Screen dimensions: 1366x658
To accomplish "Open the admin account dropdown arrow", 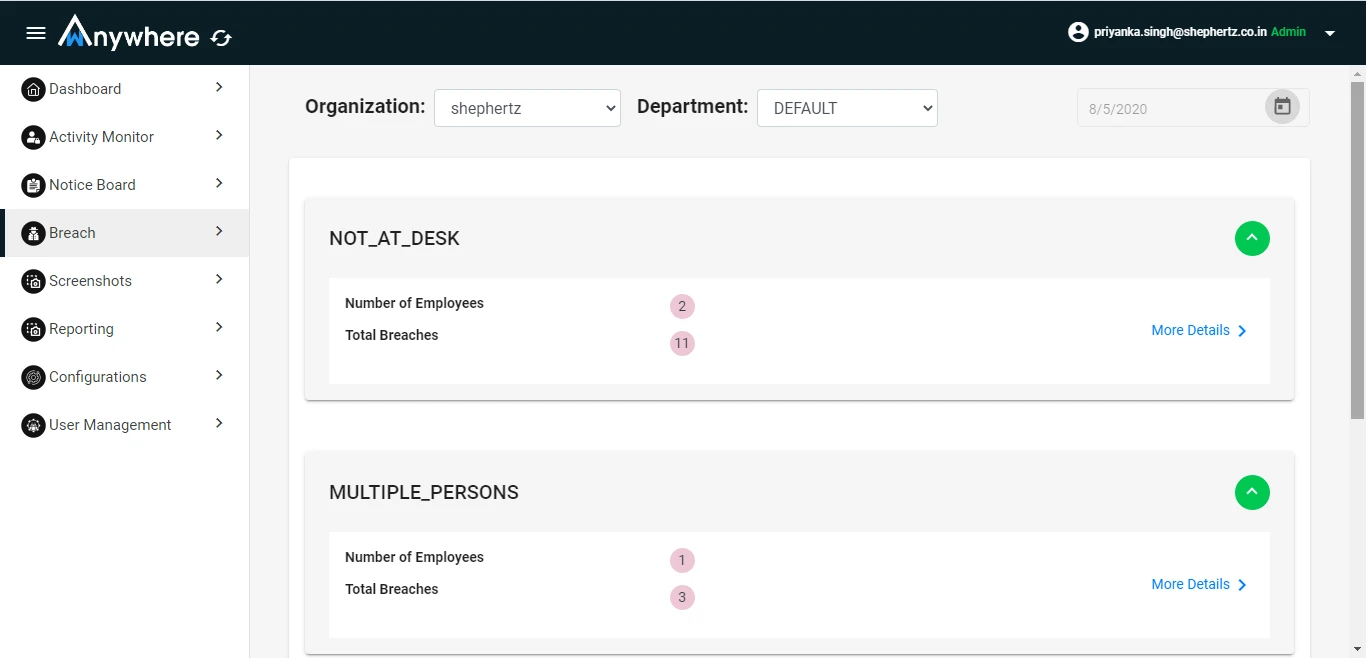I will pos(1330,33).
